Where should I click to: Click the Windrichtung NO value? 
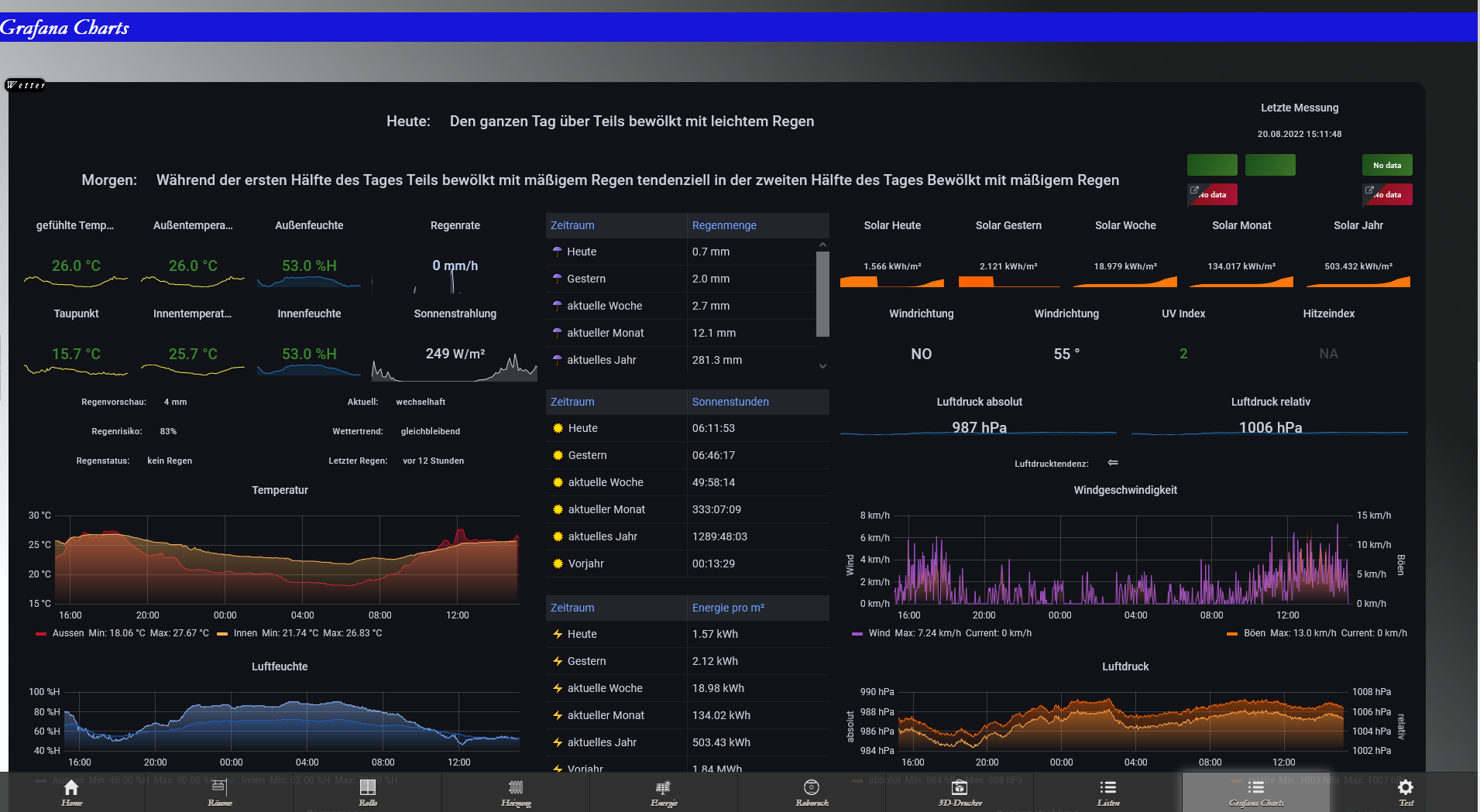[x=922, y=354]
